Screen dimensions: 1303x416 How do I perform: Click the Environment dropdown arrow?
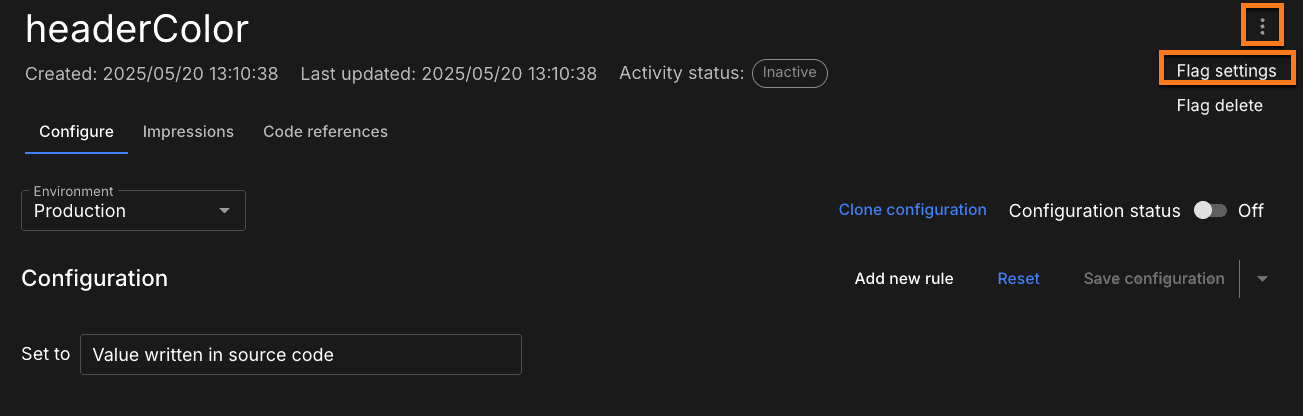point(225,211)
